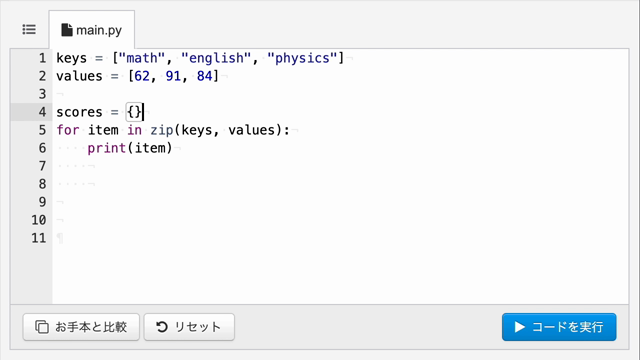Image resolution: width=640 pixels, height=360 pixels.
Task: Click the "english" string in keys list
Action: pos(216,58)
